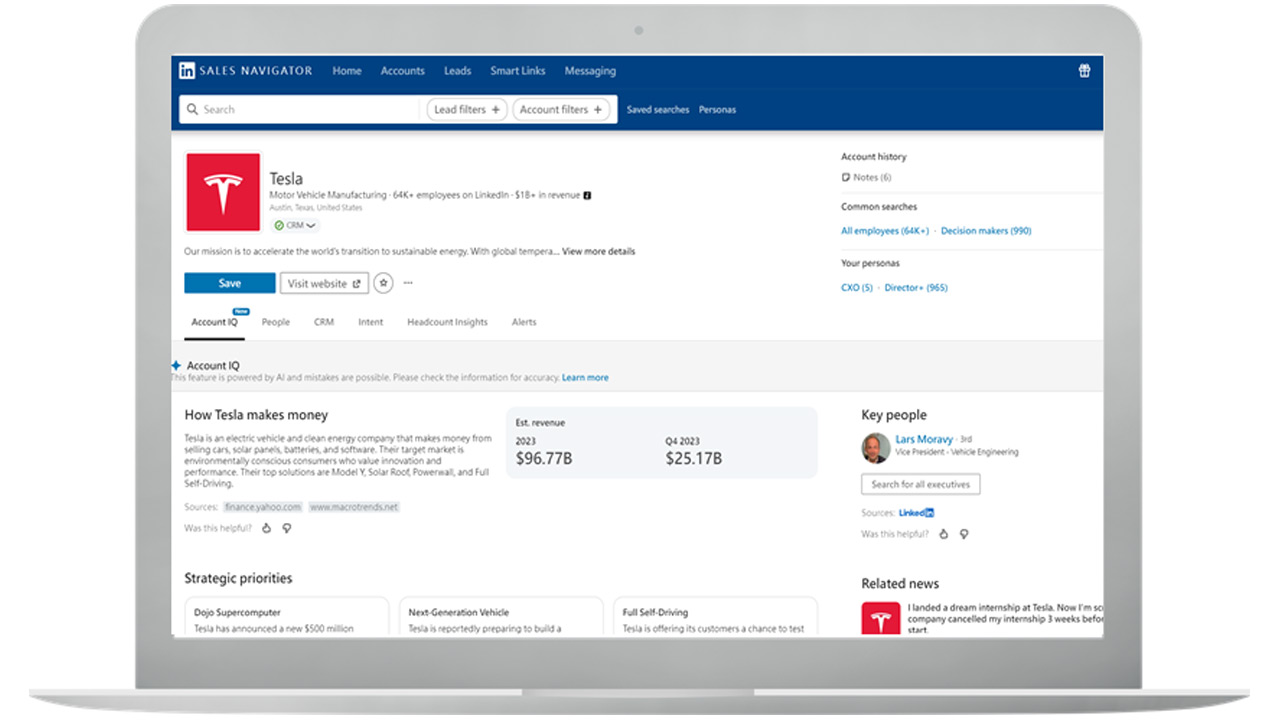The image size is (1280, 720).
Task: Click the 2023 revenue $96.77B value
Action: (544, 458)
